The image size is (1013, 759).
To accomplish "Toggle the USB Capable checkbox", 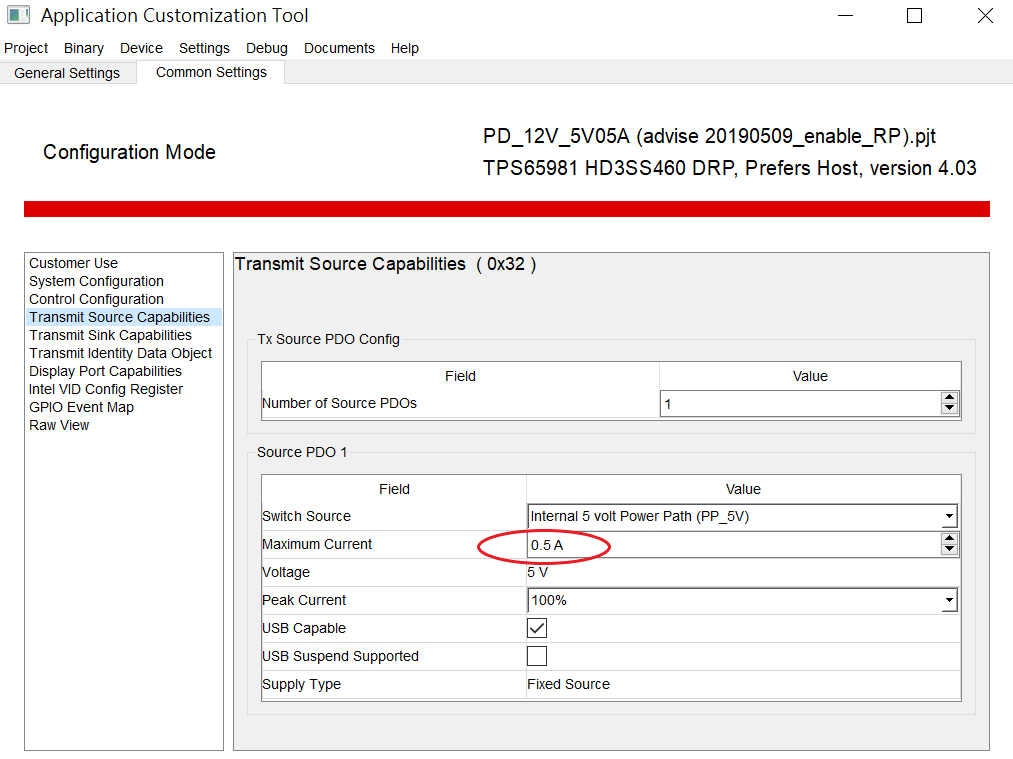I will [537, 628].
